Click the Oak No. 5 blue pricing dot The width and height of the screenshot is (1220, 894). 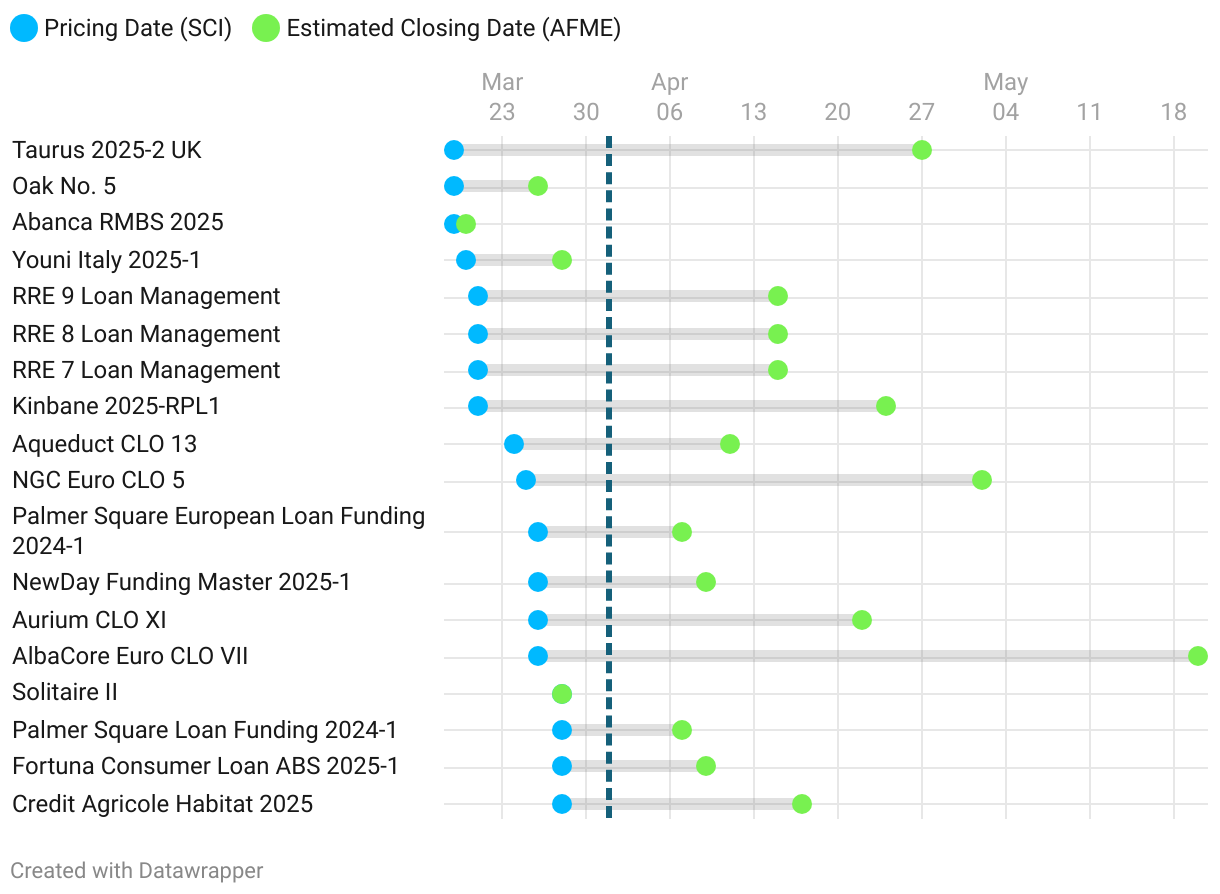454,186
